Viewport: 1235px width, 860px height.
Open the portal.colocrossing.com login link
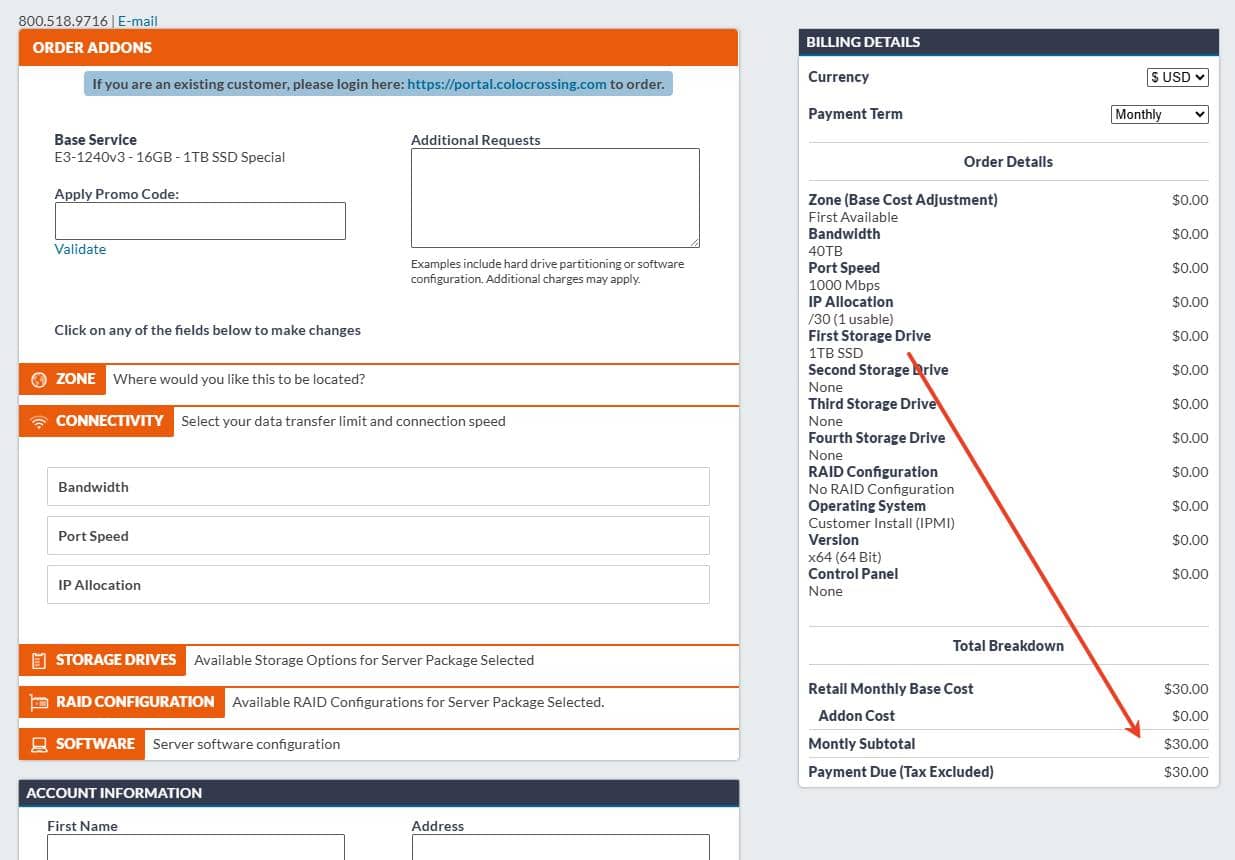(507, 84)
